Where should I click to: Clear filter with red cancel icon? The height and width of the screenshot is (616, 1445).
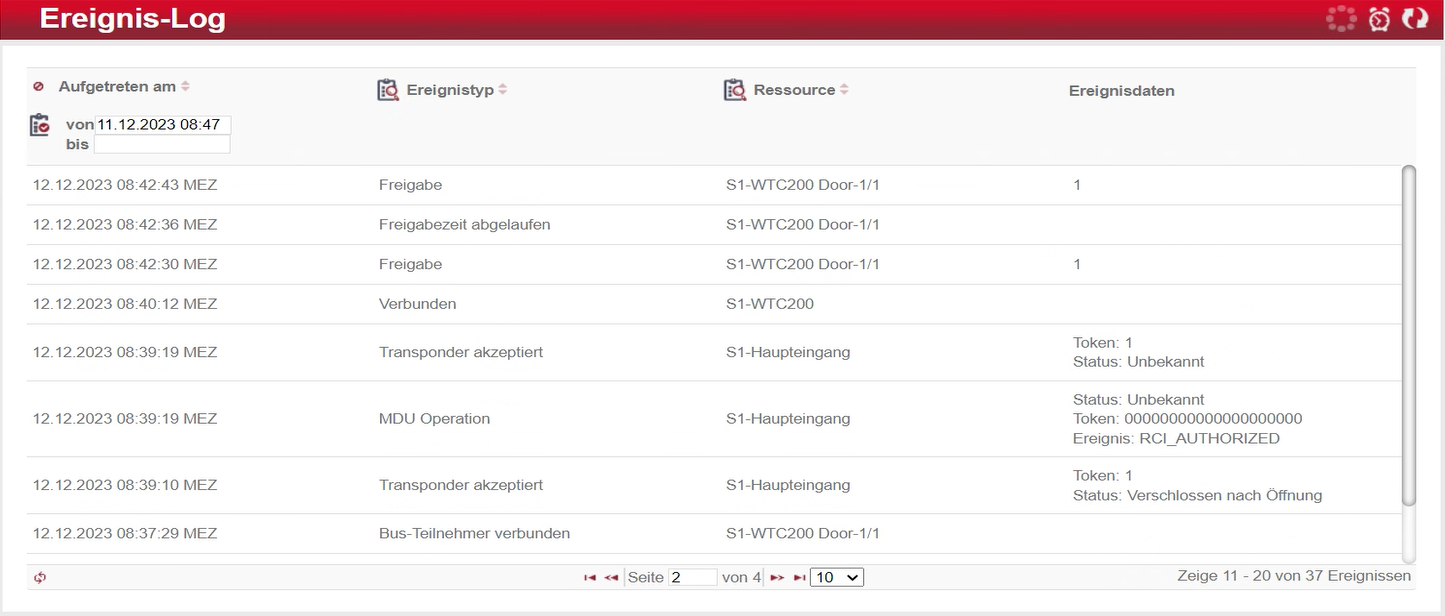(38, 87)
